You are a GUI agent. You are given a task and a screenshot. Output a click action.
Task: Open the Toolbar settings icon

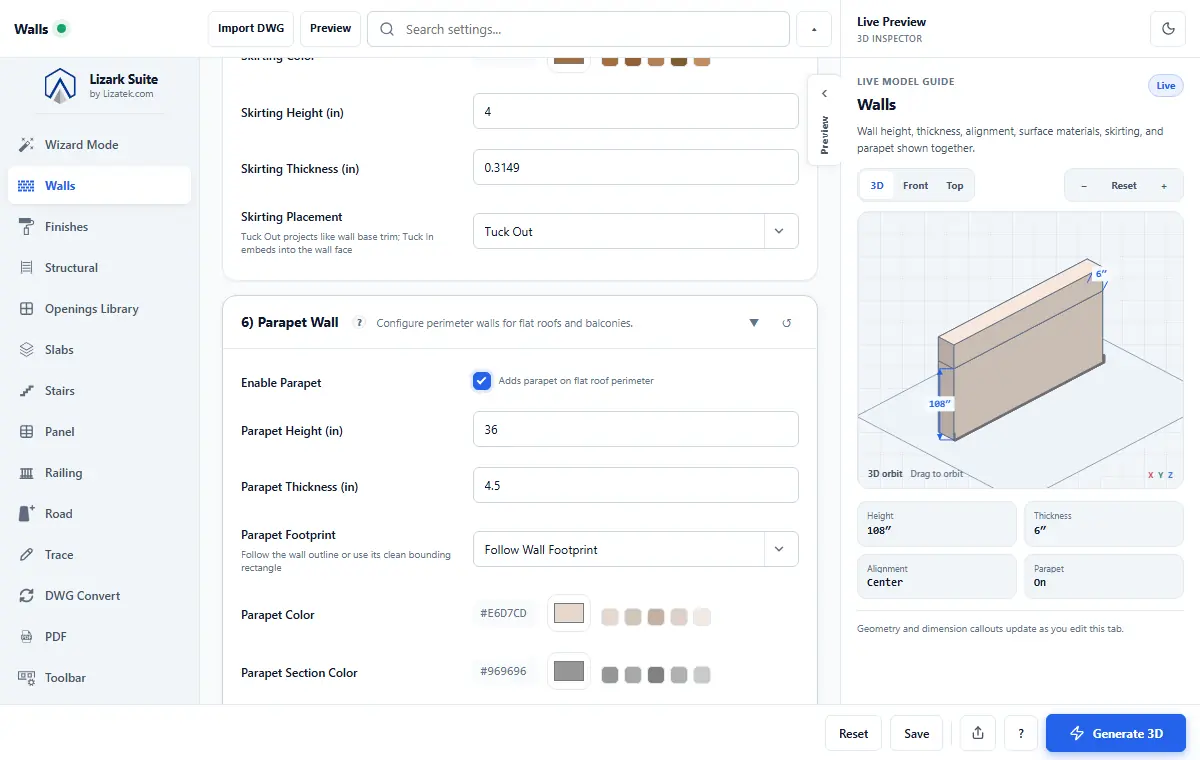(27, 678)
